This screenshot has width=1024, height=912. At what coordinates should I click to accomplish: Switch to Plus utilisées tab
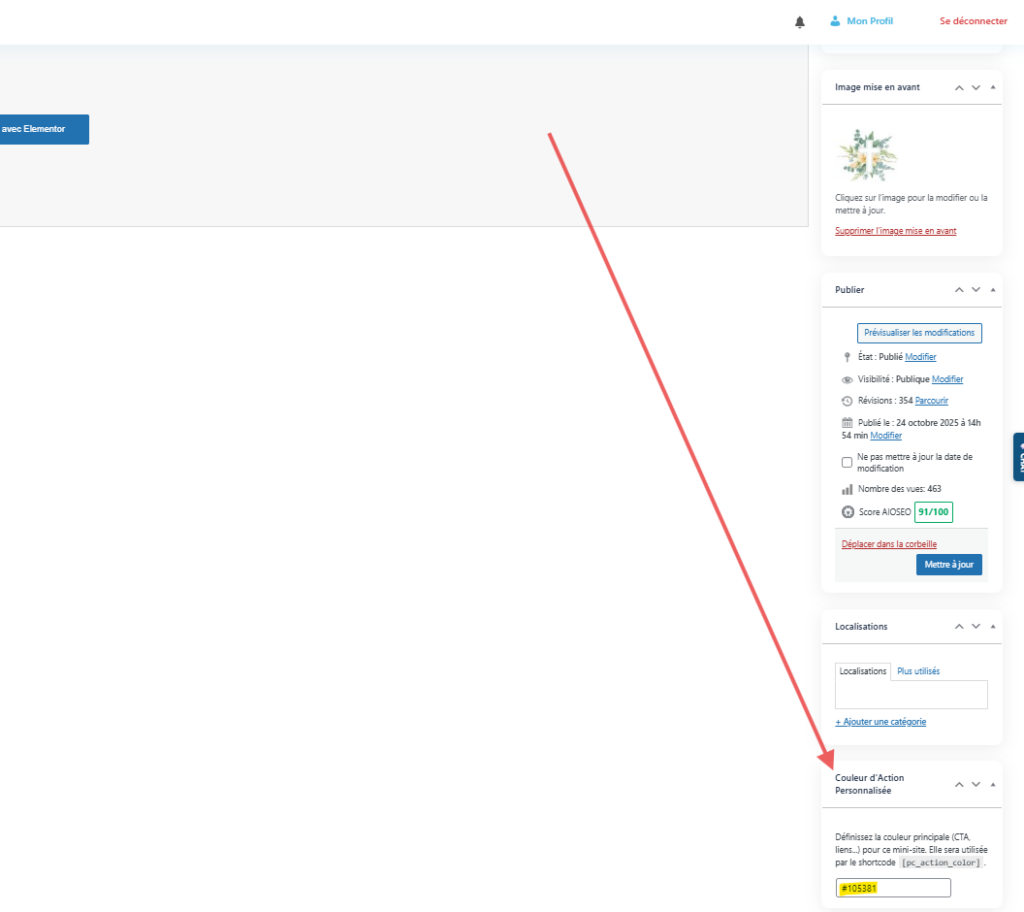[918, 671]
